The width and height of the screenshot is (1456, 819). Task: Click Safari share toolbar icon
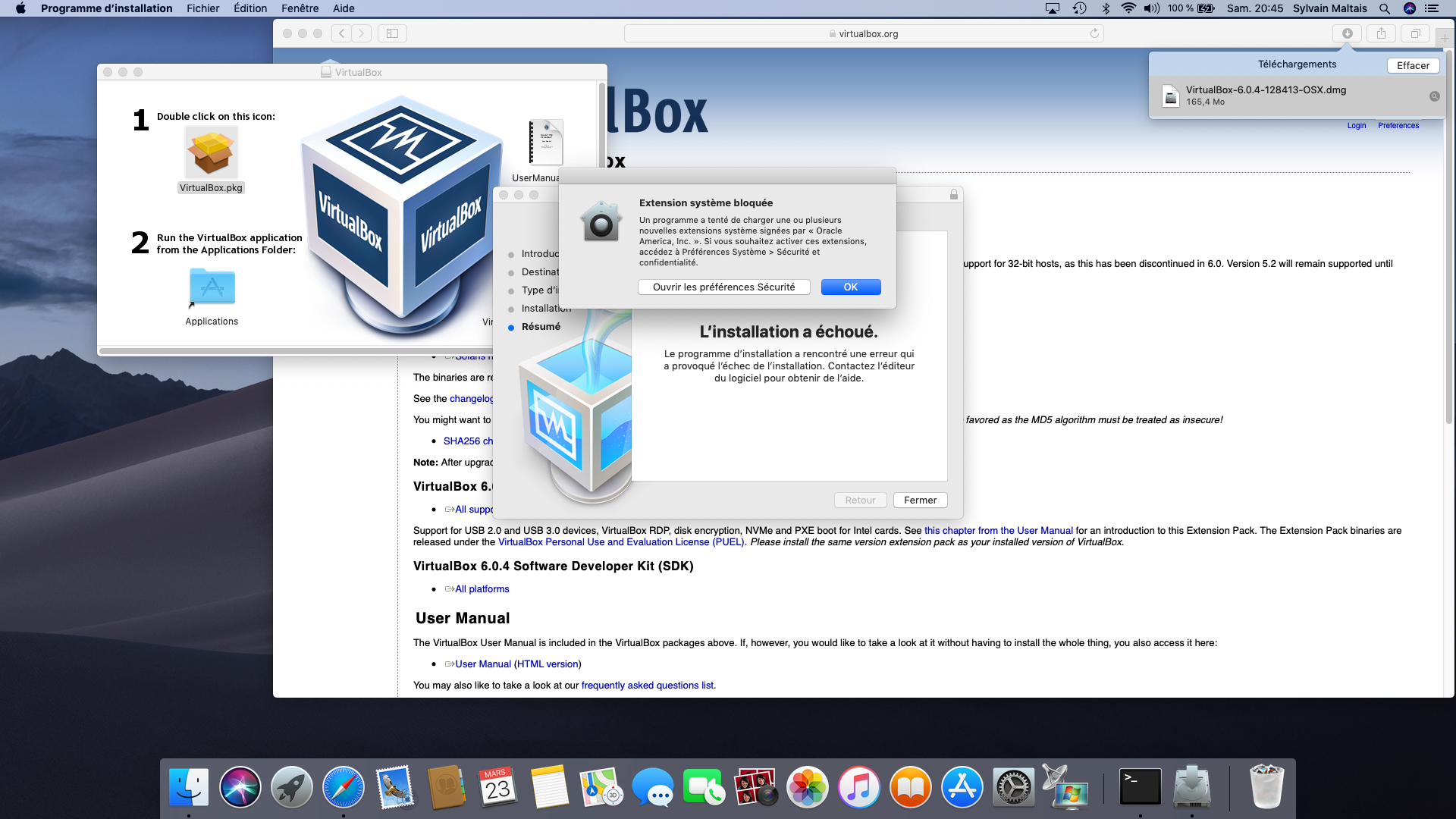[x=1381, y=33]
